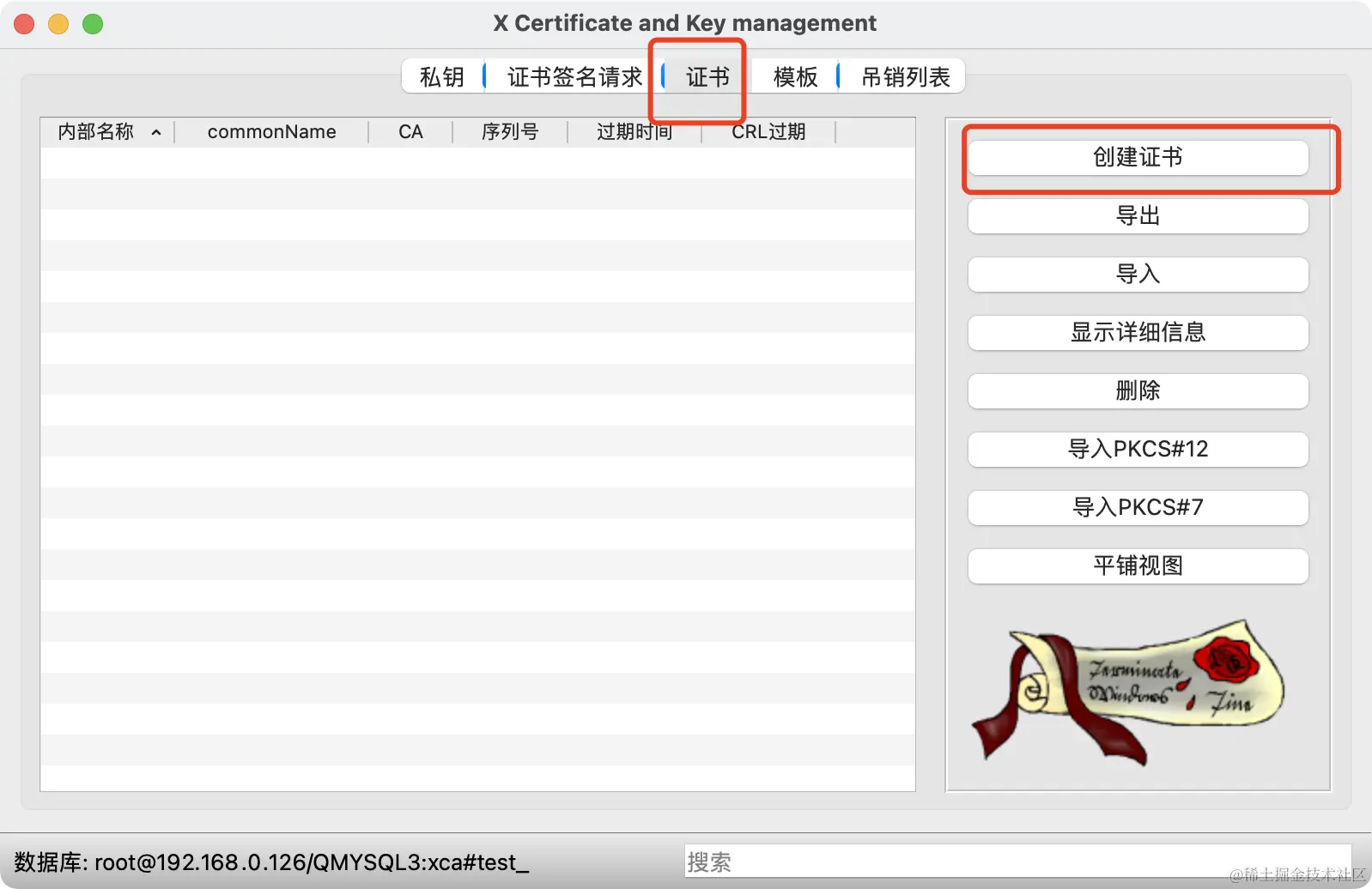Sort by the 过期时间 column header
The width and height of the screenshot is (1372, 889).
tap(634, 132)
